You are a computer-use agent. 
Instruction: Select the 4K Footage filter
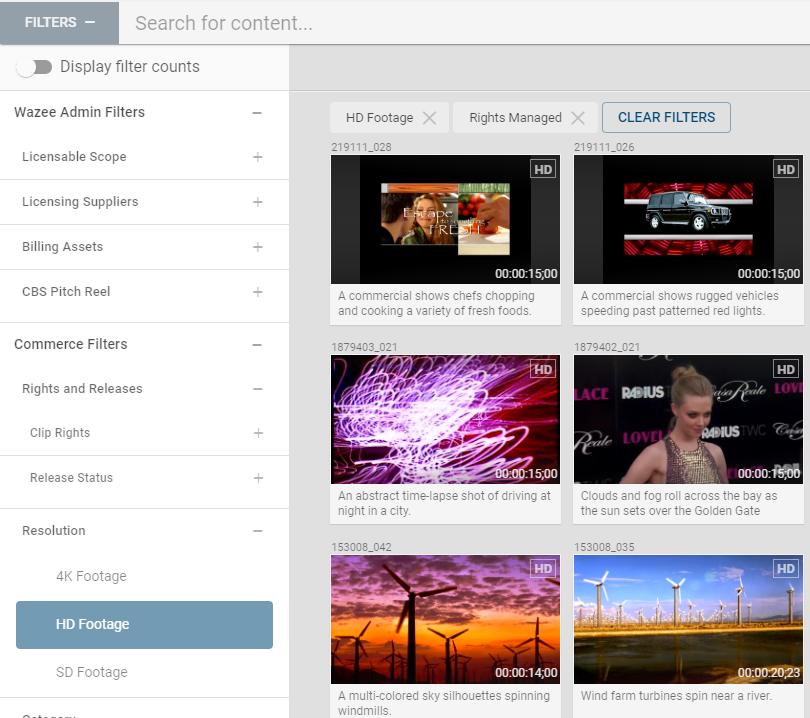coord(91,576)
